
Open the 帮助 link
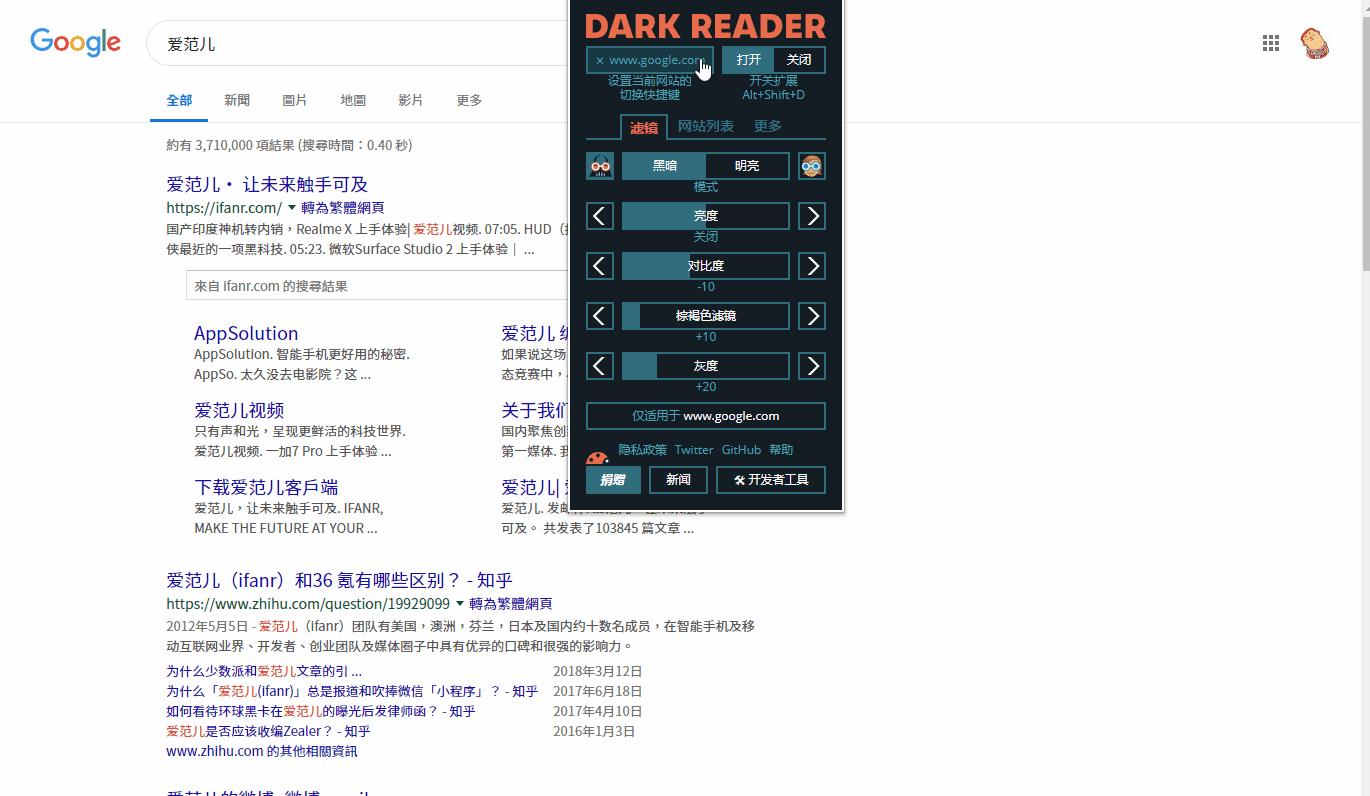coord(781,450)
